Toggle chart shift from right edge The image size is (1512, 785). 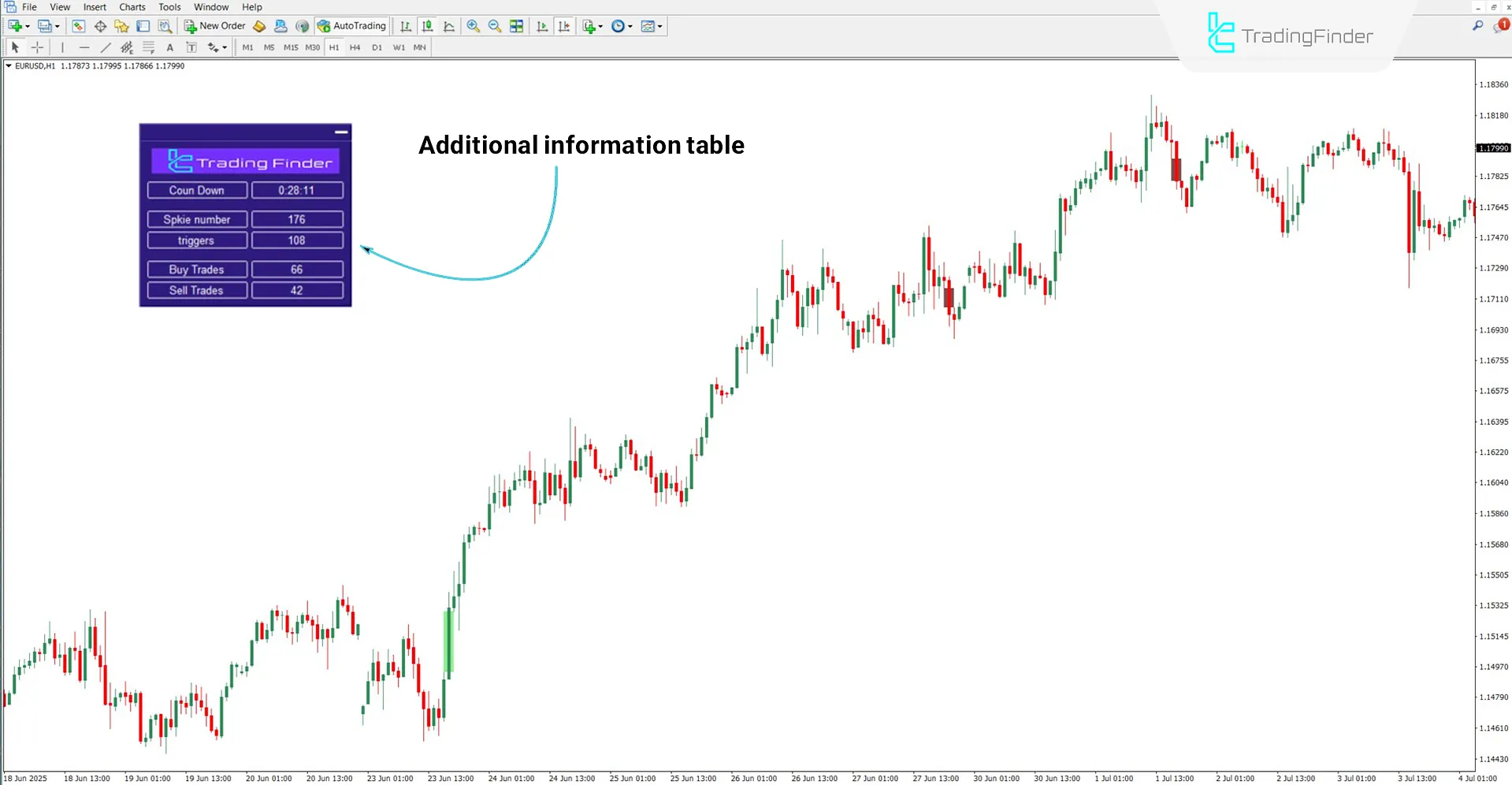(564, 26)
